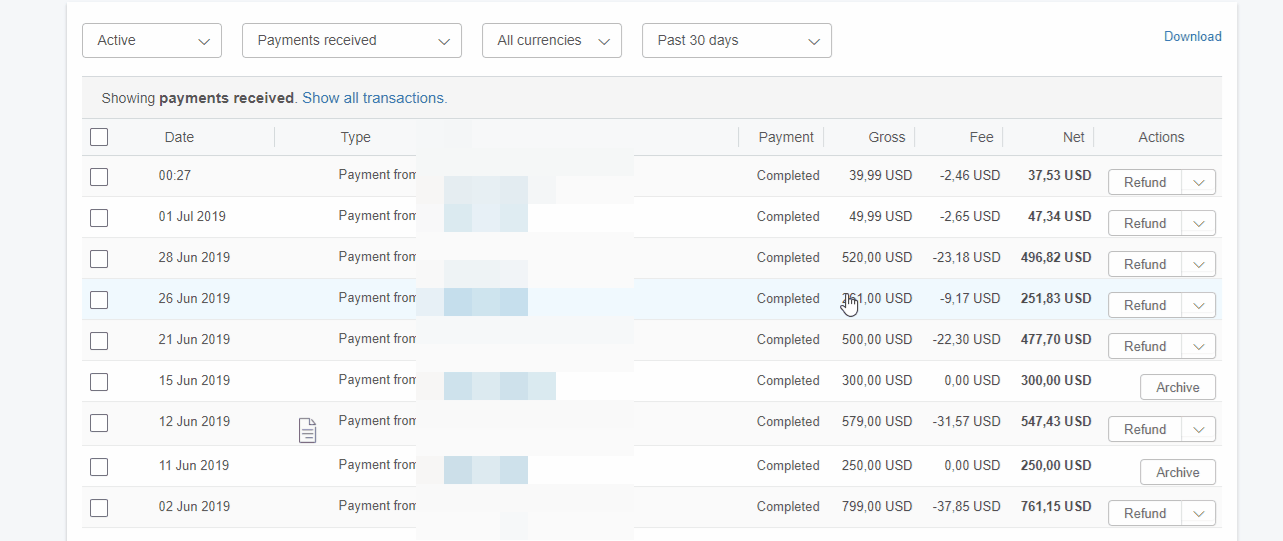The height and width of the screenshot is (541, 1283).
Task: Expand Refund arrow for 02 Jun 2019 payment
Action: tap(1199, 513)
